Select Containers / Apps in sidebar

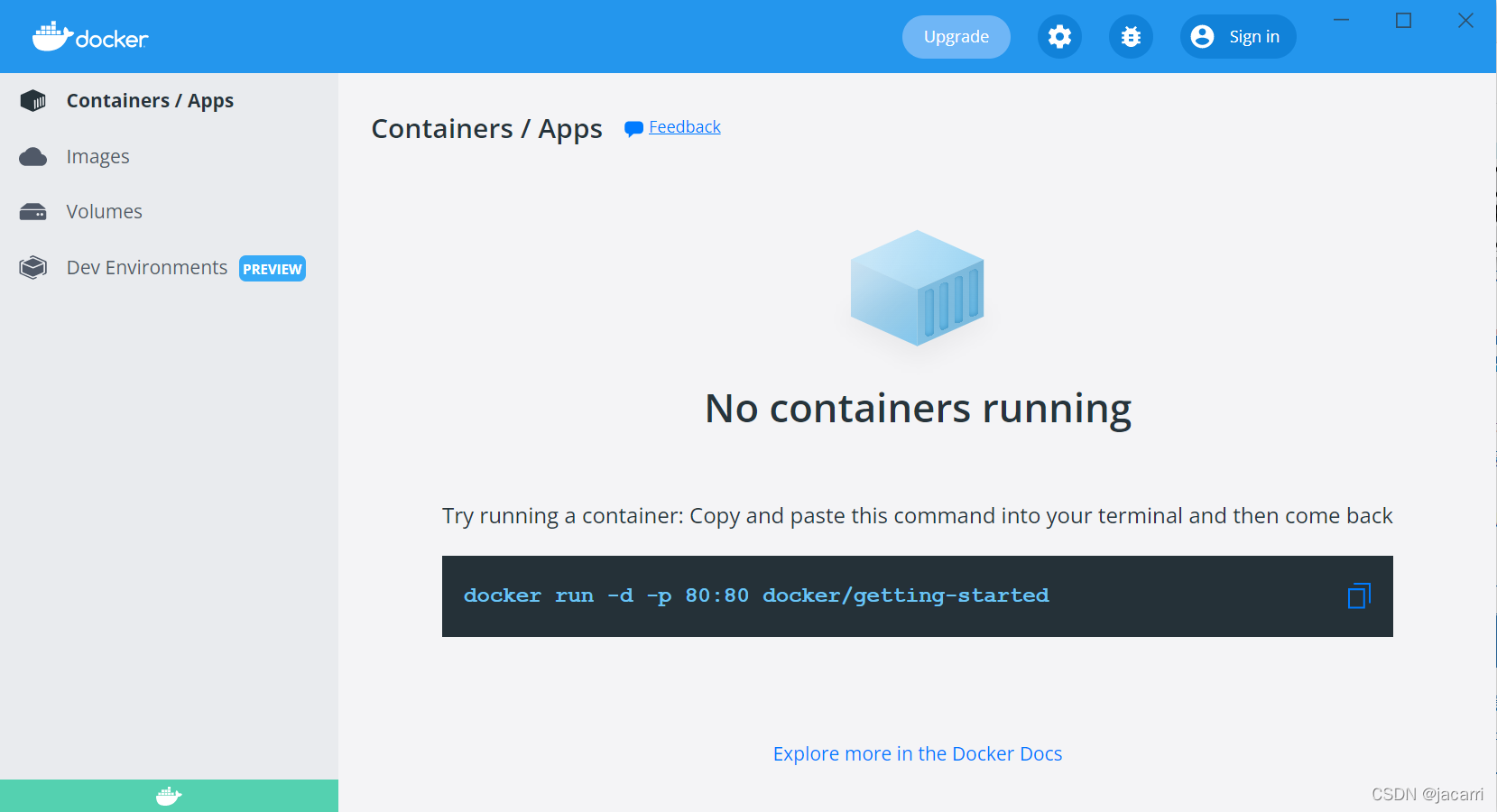click(x=150, y=101)
